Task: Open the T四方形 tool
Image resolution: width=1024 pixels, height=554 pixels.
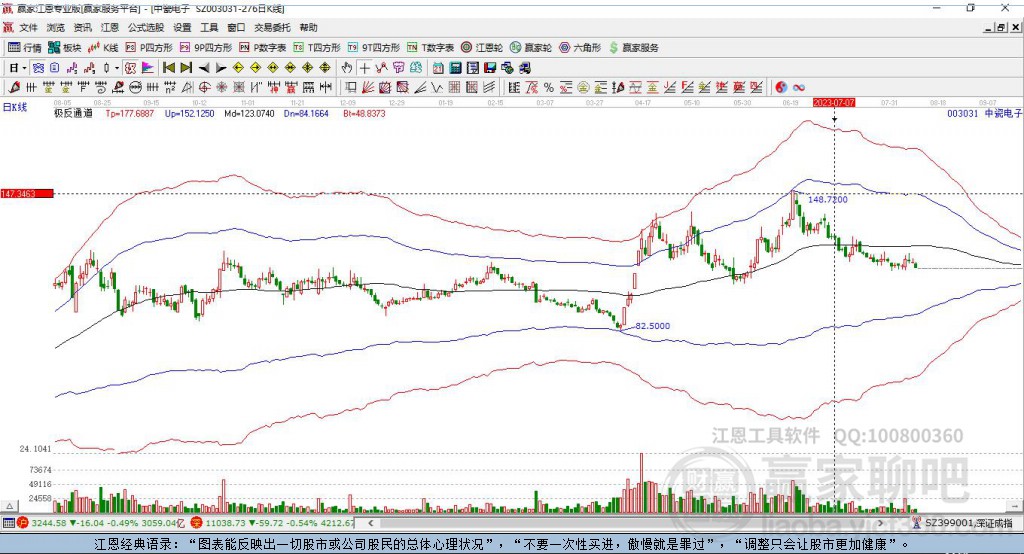Action: pyautogui.click(x=317, y=48)
